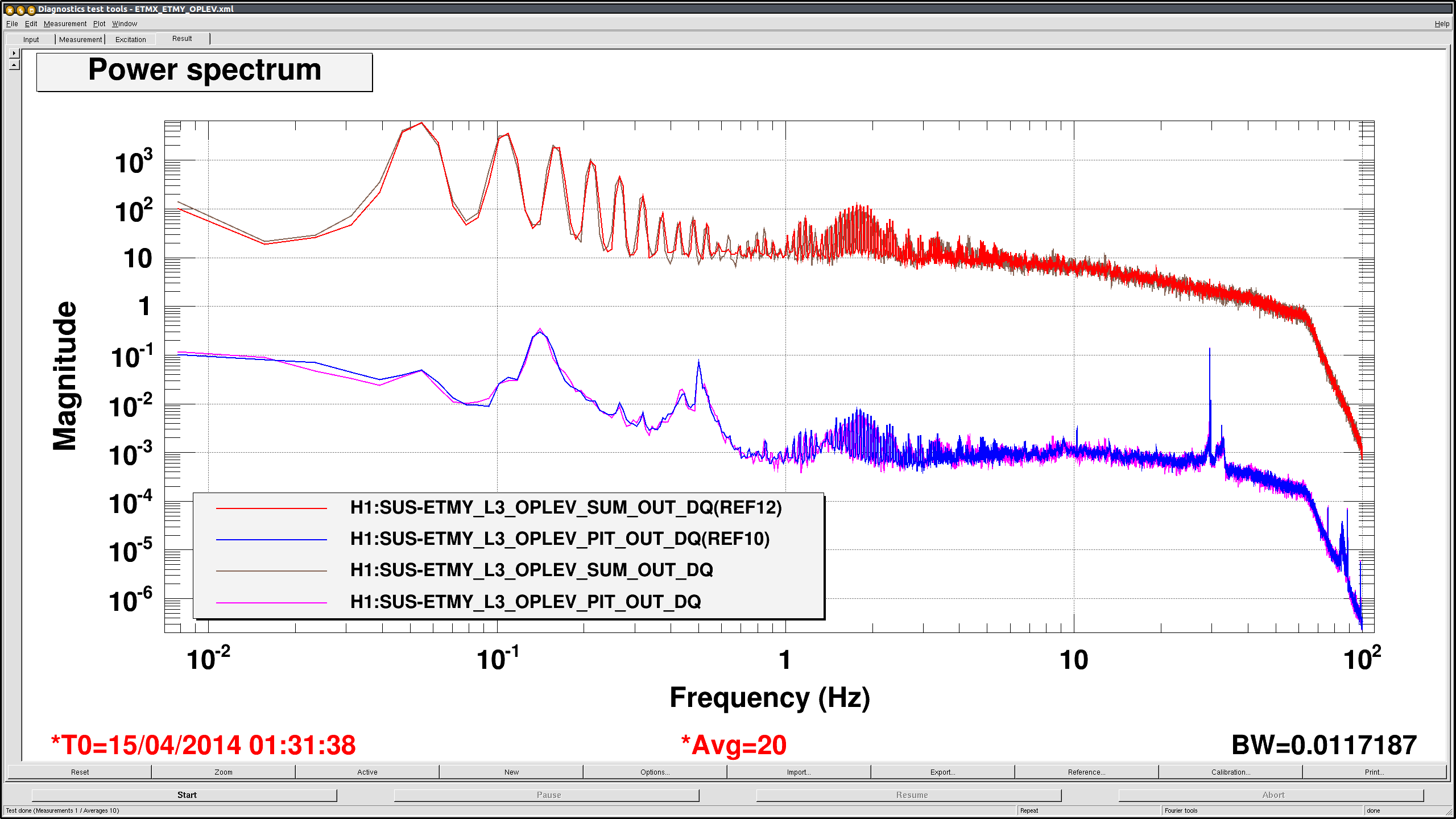
Task: Click the BW=0.0117187 label
Action: 1324,745
